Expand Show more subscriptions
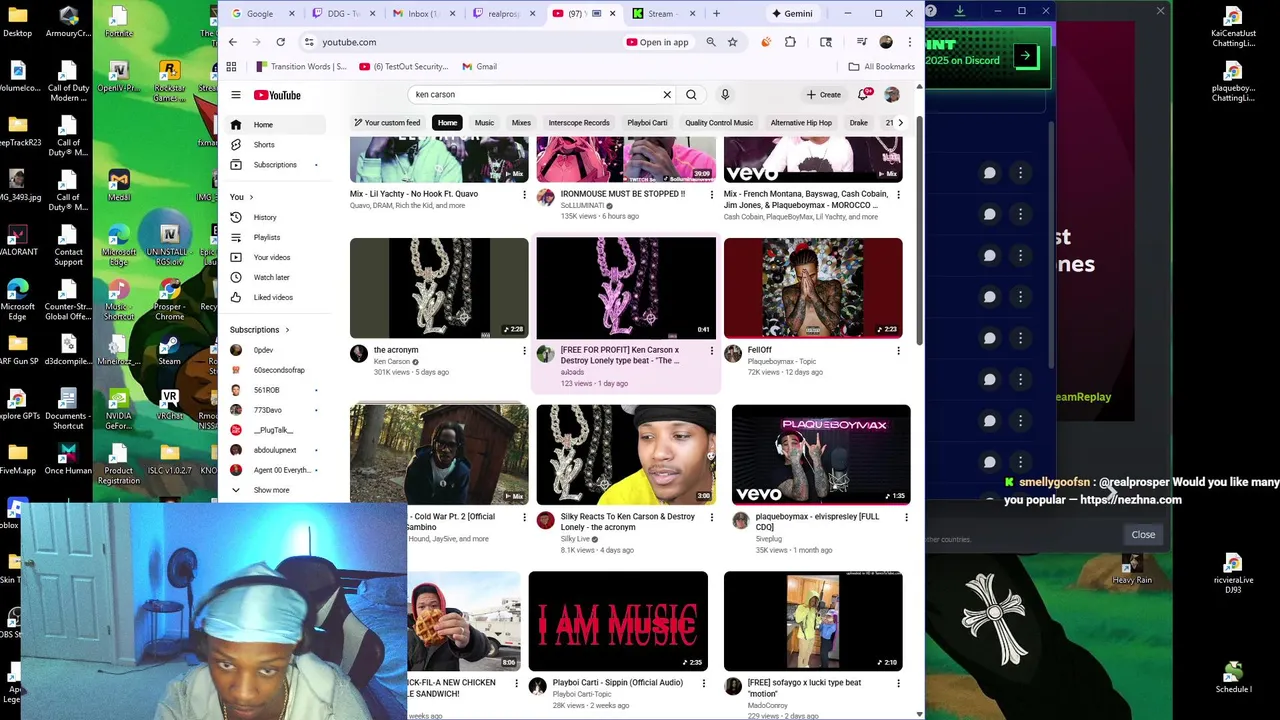The image size is (1280, 720). point(271,490)
